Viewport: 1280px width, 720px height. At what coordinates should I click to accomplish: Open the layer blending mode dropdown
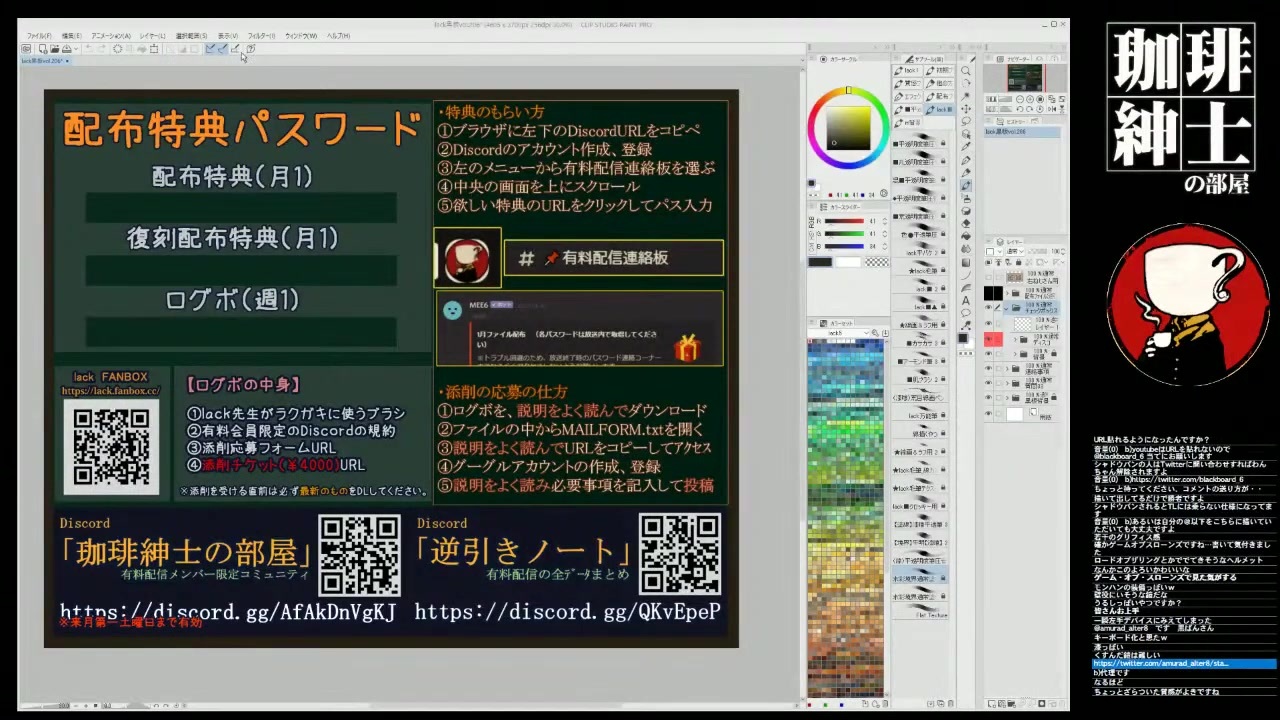(x=1015, y=251)
